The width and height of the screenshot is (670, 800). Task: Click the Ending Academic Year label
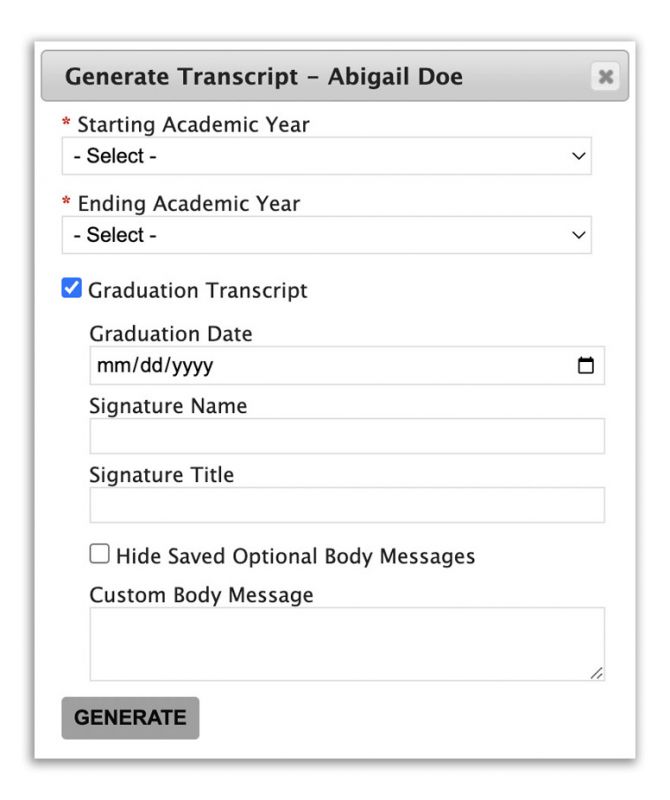(x=189, y=204)
